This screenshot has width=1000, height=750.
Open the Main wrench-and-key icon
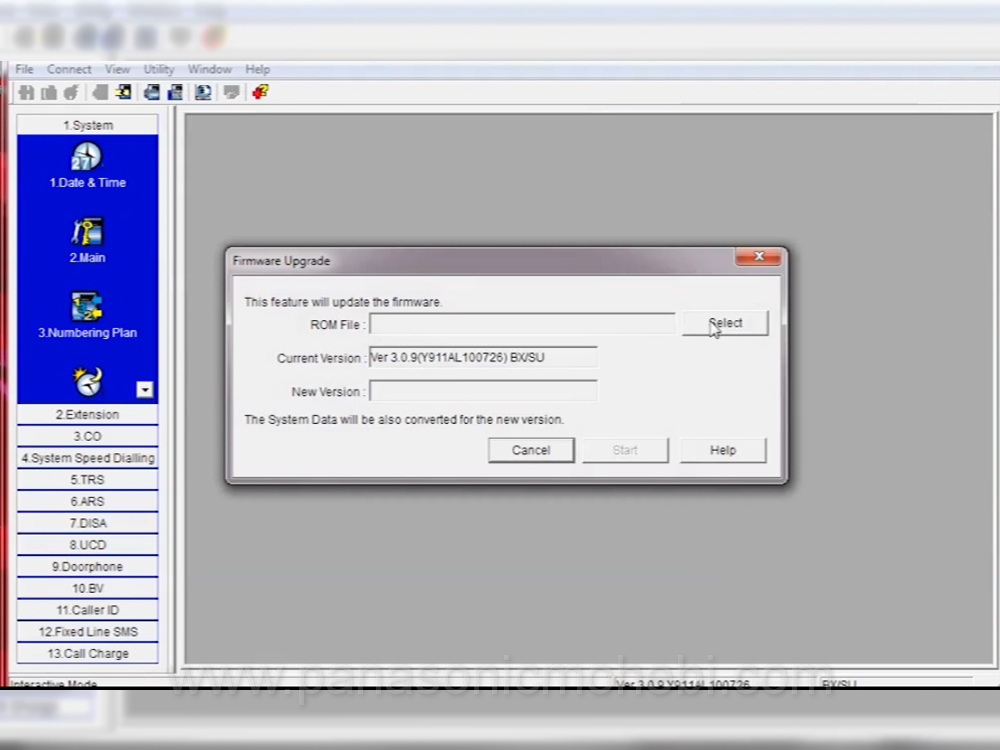coord(87,232)
